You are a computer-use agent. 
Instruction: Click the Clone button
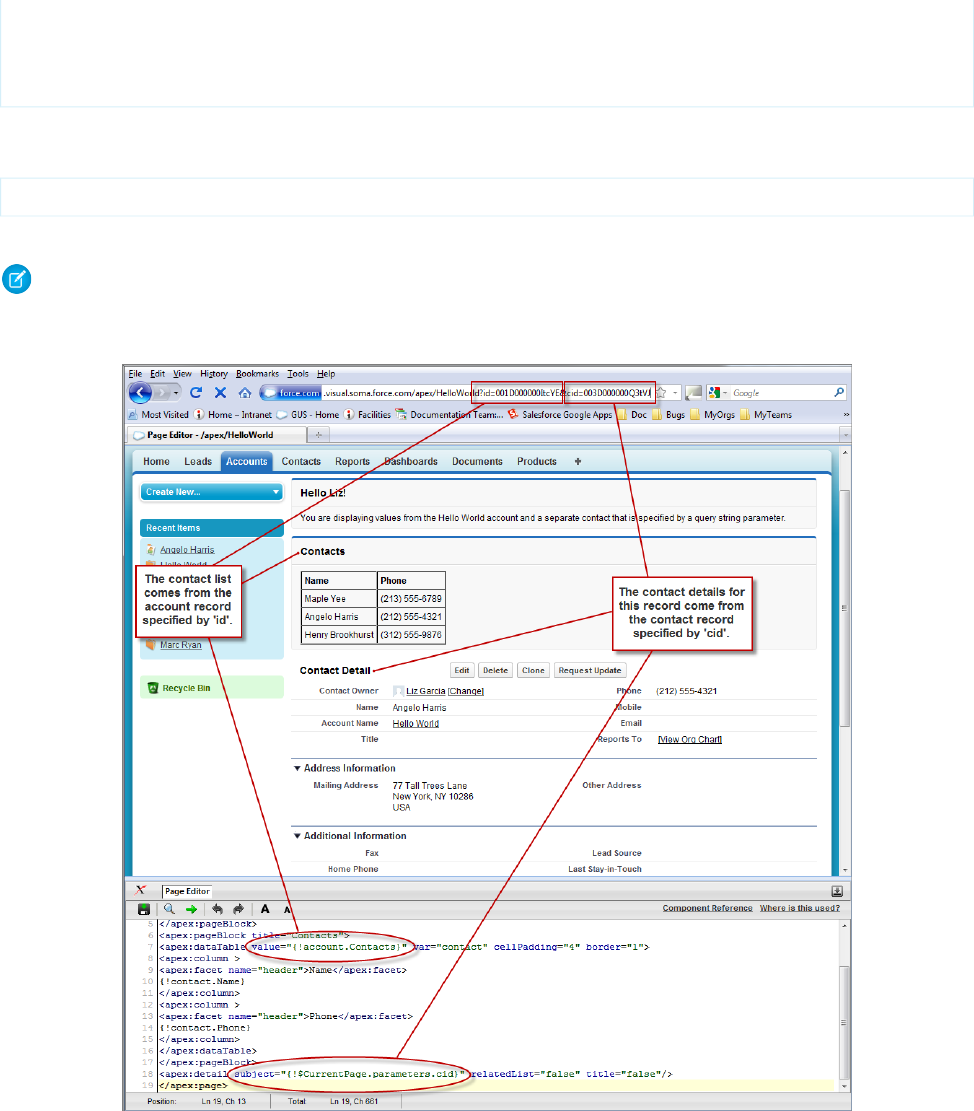533,670
